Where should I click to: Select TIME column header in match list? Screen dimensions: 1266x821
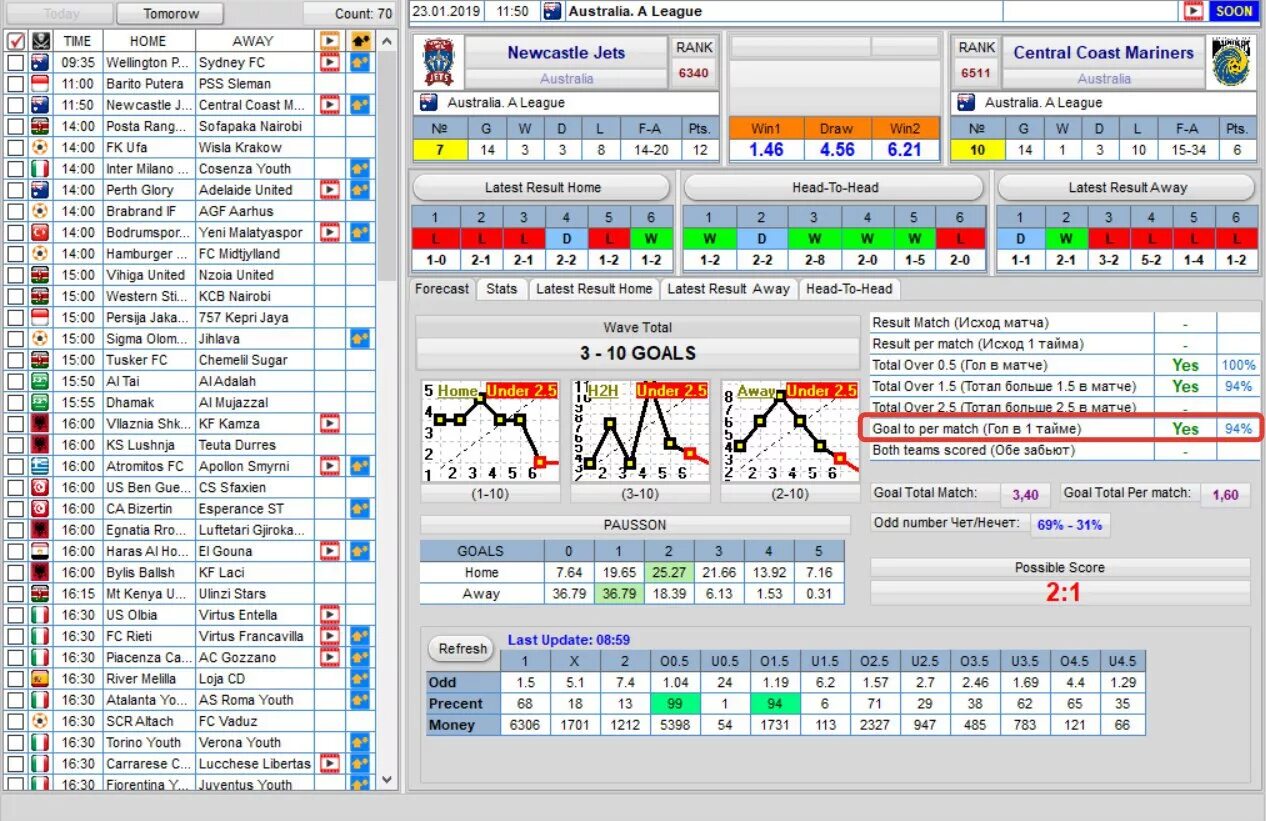[77, 41]
